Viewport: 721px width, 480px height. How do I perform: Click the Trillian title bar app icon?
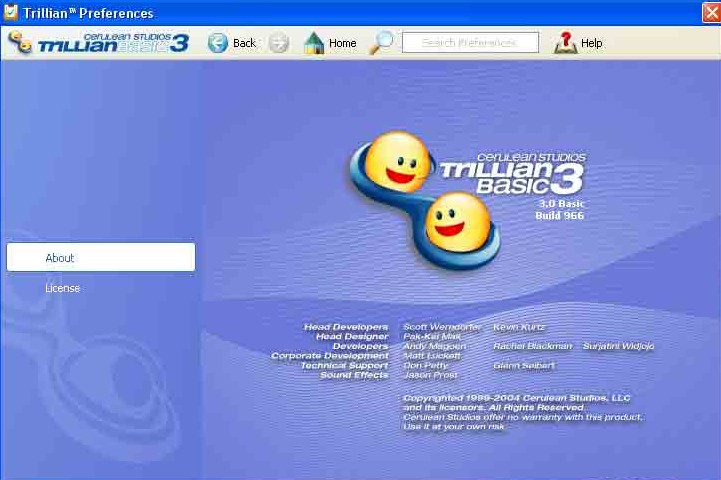[x=10, y=12]
